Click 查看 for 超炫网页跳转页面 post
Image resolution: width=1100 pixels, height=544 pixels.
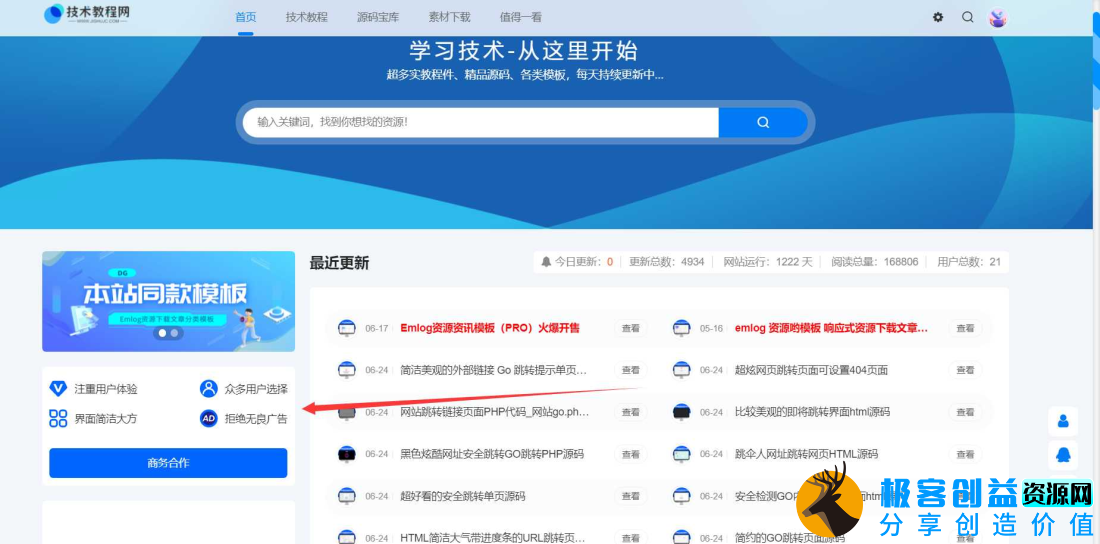pyautogui.click(x=965, y=370)
